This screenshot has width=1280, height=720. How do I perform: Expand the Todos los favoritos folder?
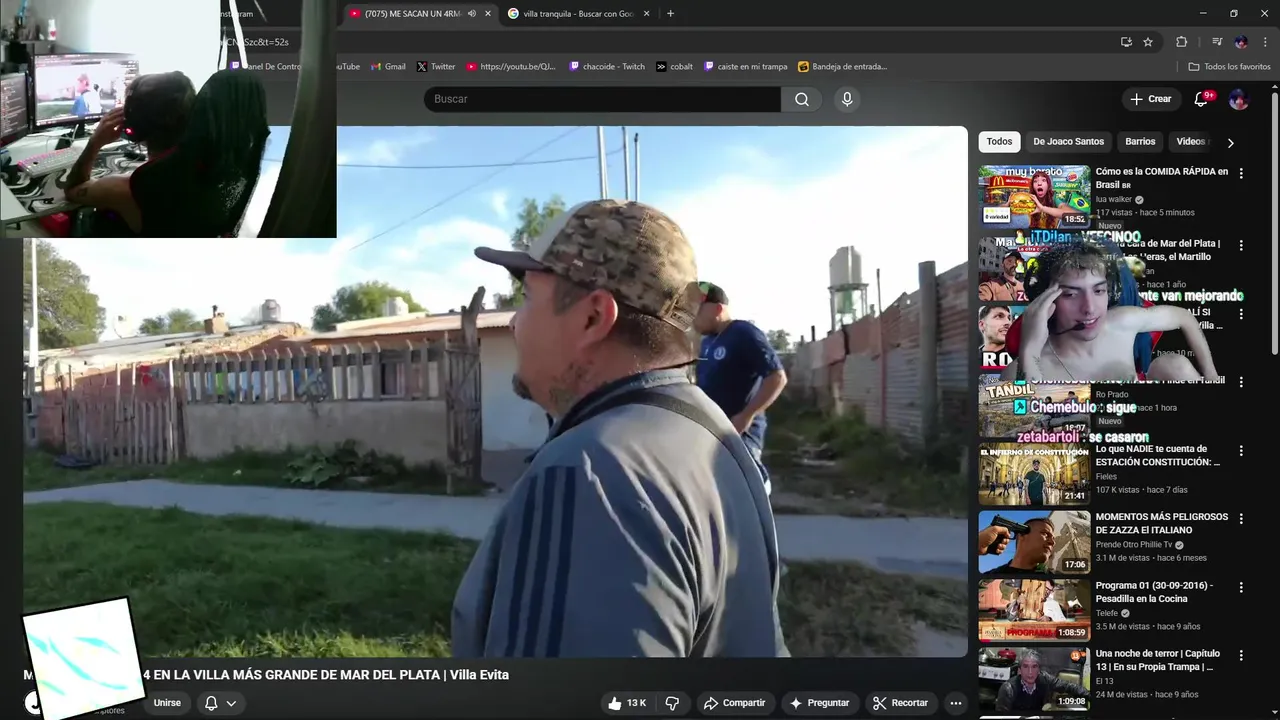(1229, 67)
